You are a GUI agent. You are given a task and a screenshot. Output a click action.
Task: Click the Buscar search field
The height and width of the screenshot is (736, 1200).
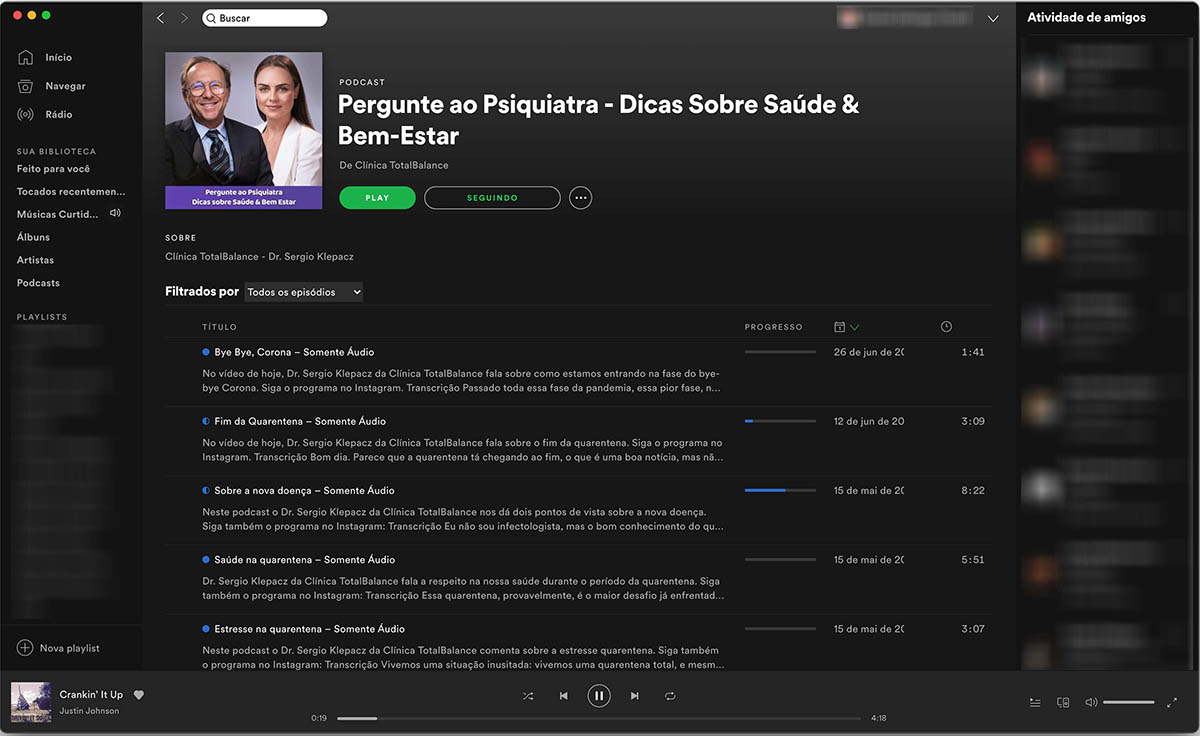point(264,18)
